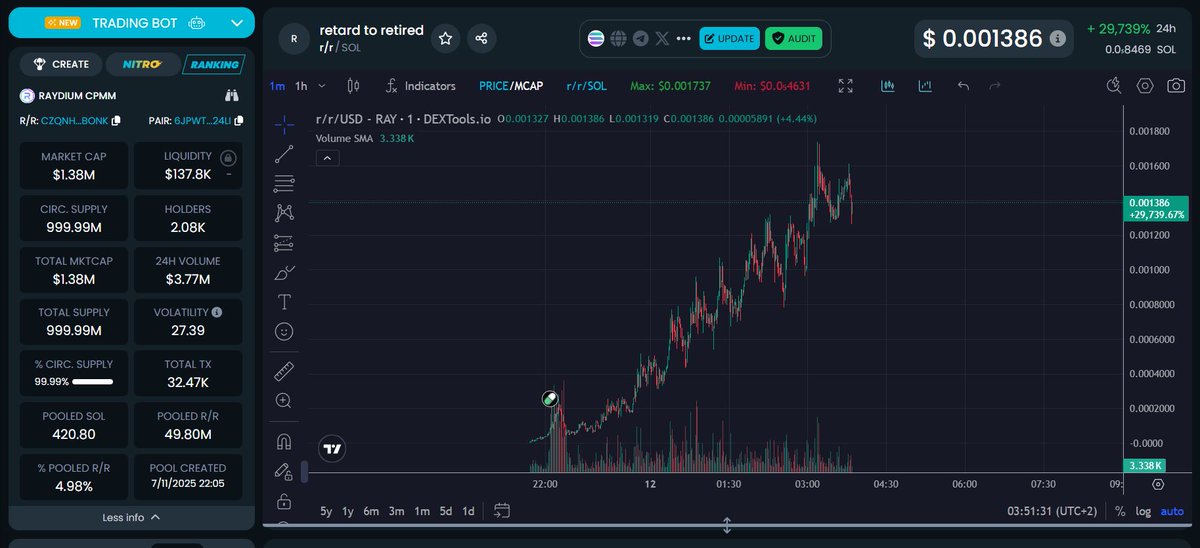Image resolution: width=1200 pixels, height=548 pixels.
Task: Click the binoculars icon next to Raydium CPMM
Action: (x=232, y=97)
